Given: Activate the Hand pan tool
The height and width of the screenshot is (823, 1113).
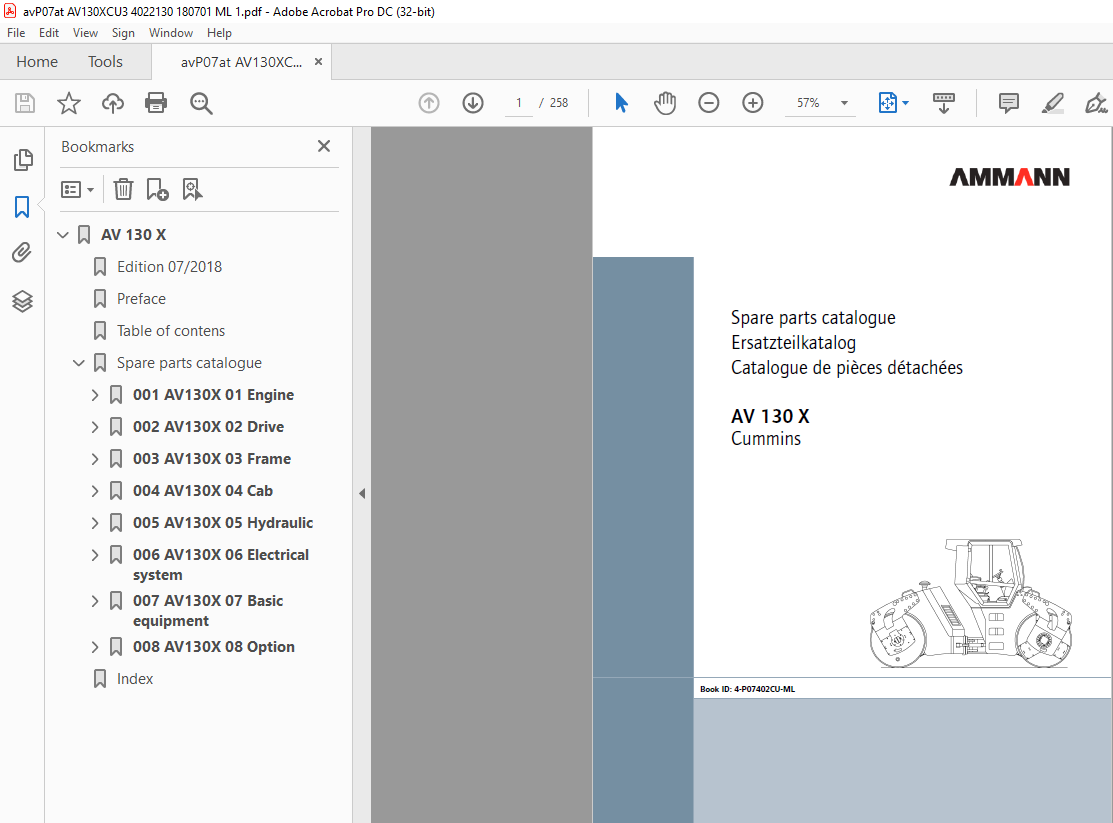Looking at the screenshot, I should (x=665, y=103).
